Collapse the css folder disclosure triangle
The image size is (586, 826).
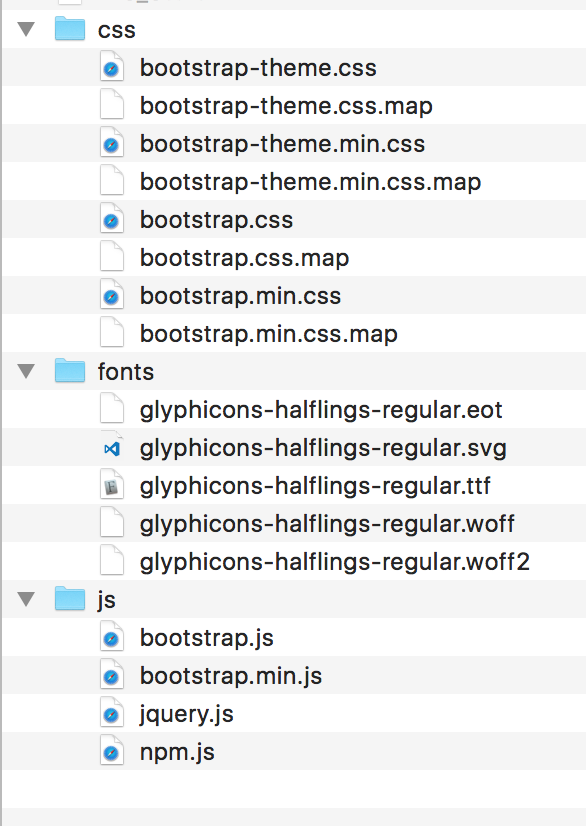pyautogui.click(x=26, y=29)
